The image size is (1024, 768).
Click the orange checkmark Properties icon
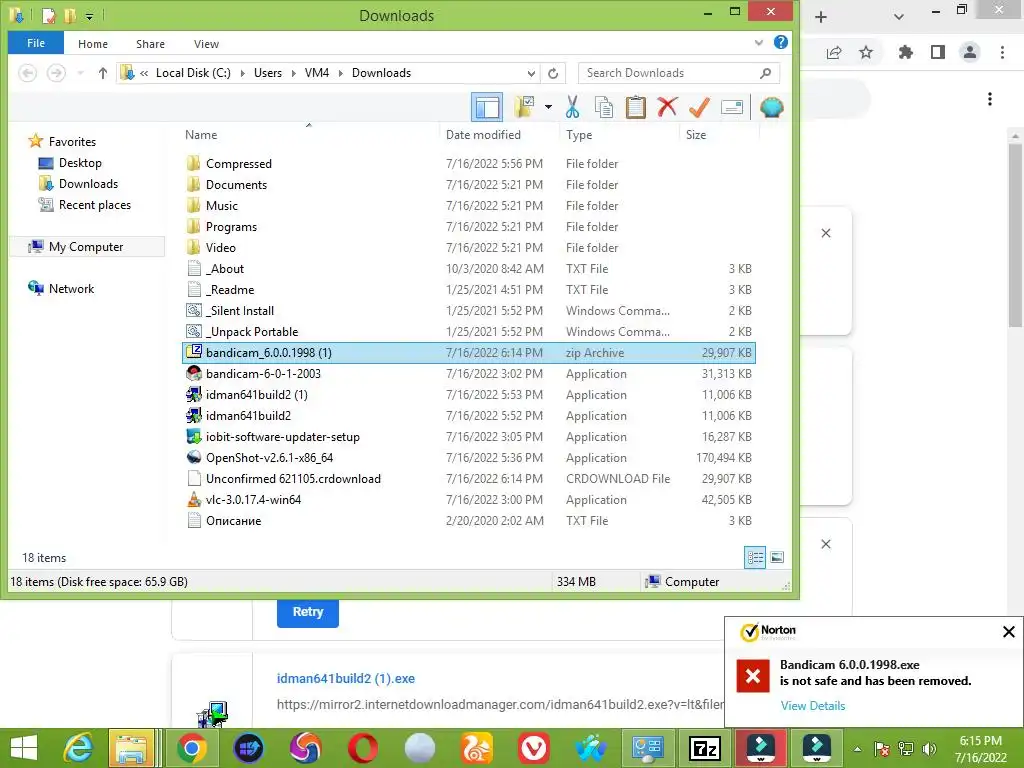[x=699, y=107]
